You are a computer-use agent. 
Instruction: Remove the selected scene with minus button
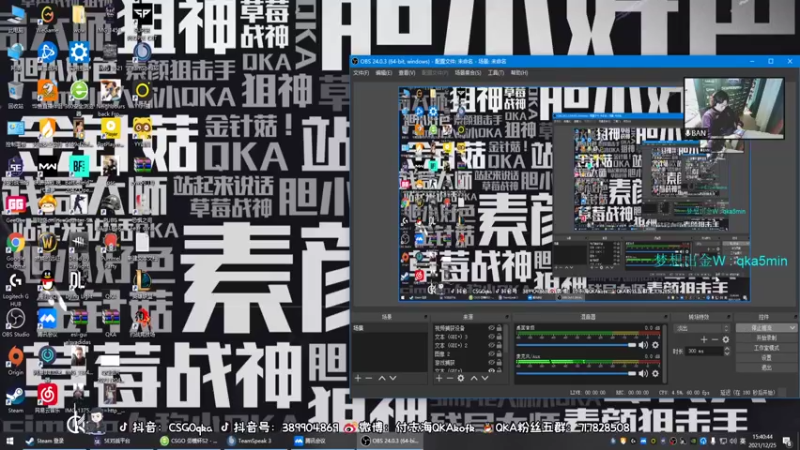click(x=368, y=378)
